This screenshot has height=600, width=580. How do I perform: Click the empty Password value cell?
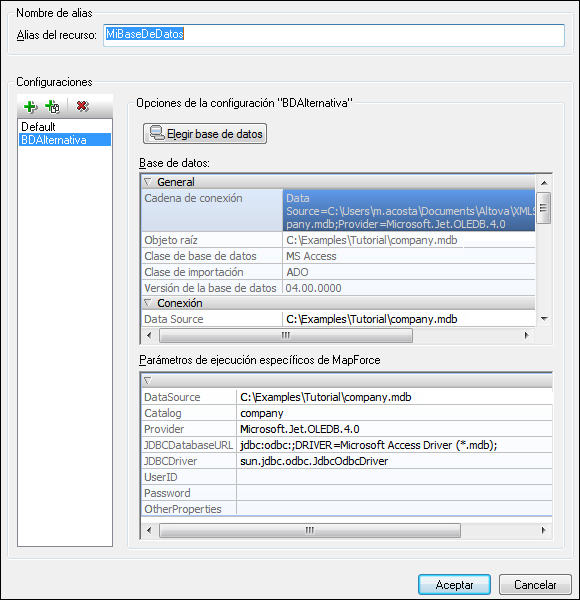pos(394,493)
